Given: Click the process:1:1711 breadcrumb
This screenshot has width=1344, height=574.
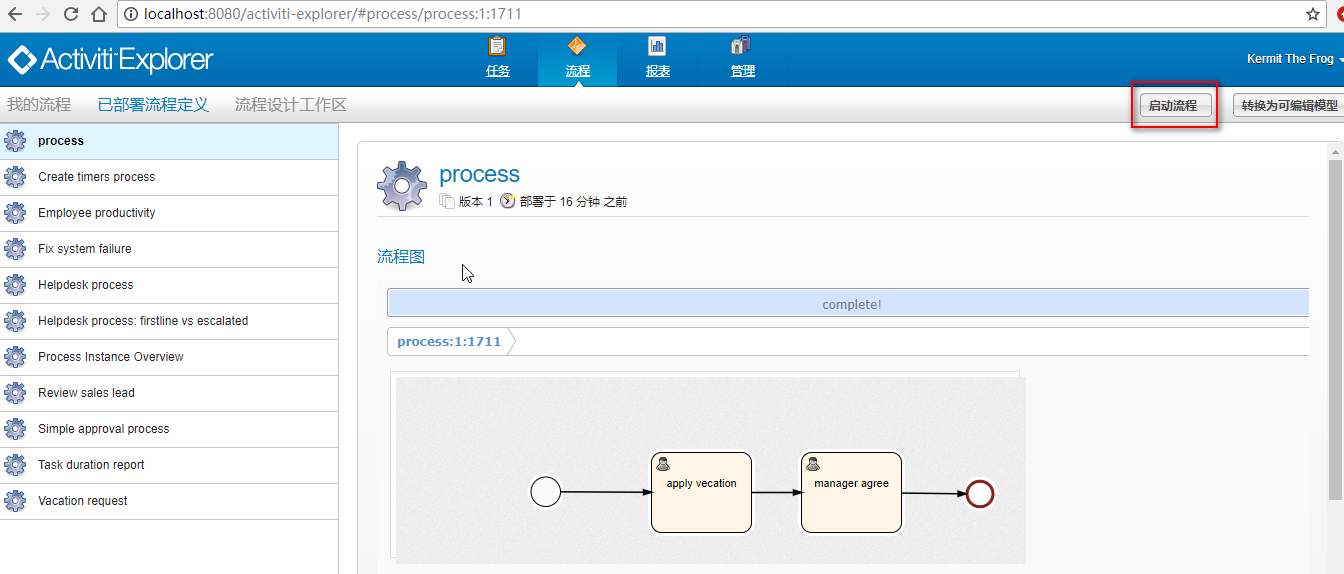Looking at the screenshot, I should [x=449, y=341].
